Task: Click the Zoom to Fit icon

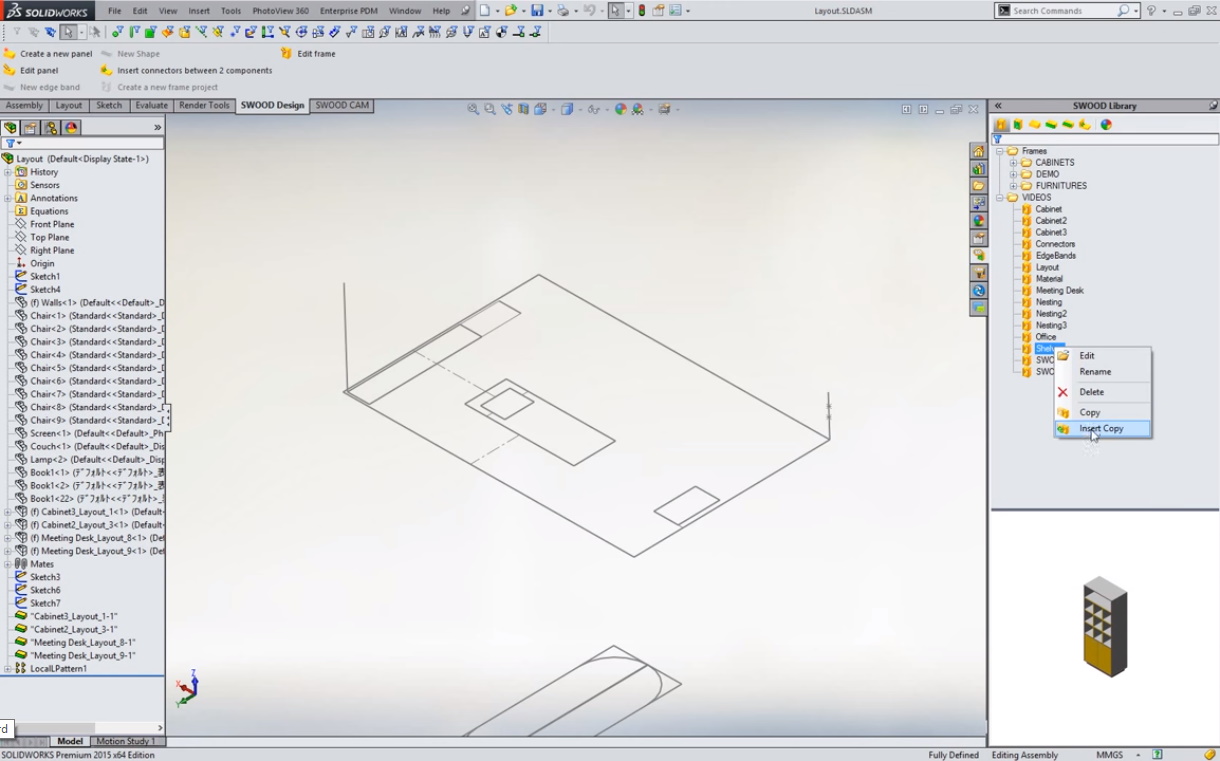Action: click(473, 109)
